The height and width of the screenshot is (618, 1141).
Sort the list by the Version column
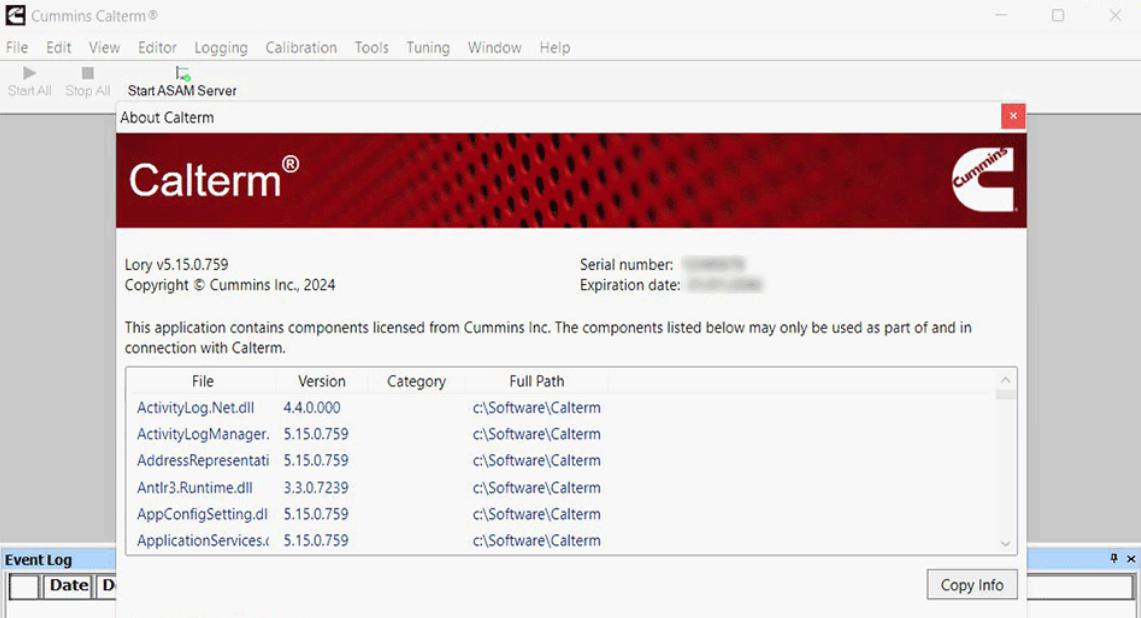tap(320, 381)
